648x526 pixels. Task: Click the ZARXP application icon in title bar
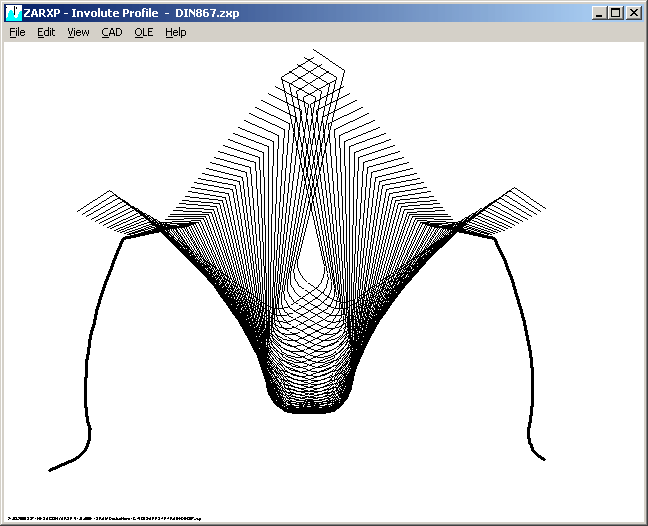click(13, 13)
